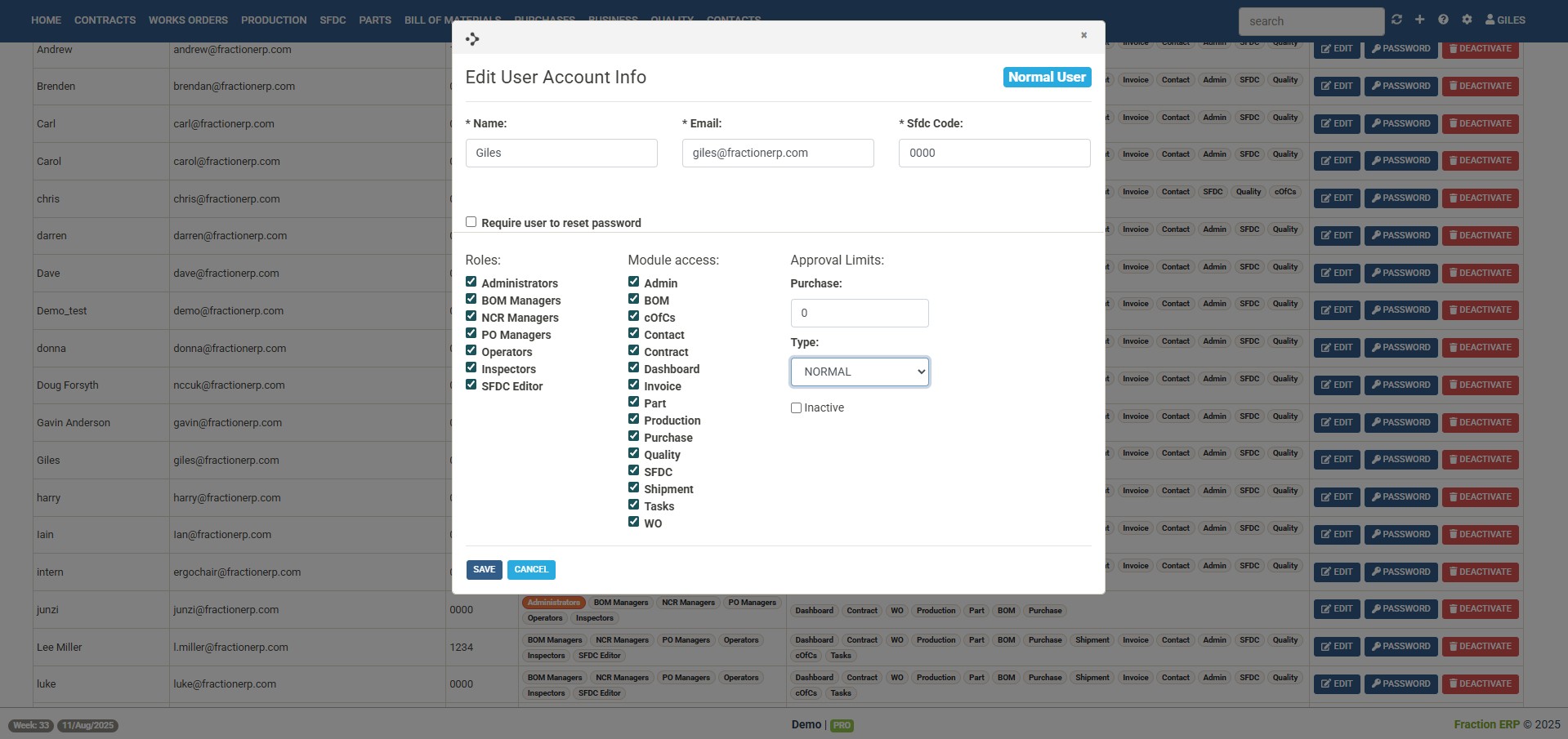This screenshot has width=1568, height=739.
Task: Click the refresh icon in top toolbar
Action: (1396, 19)
